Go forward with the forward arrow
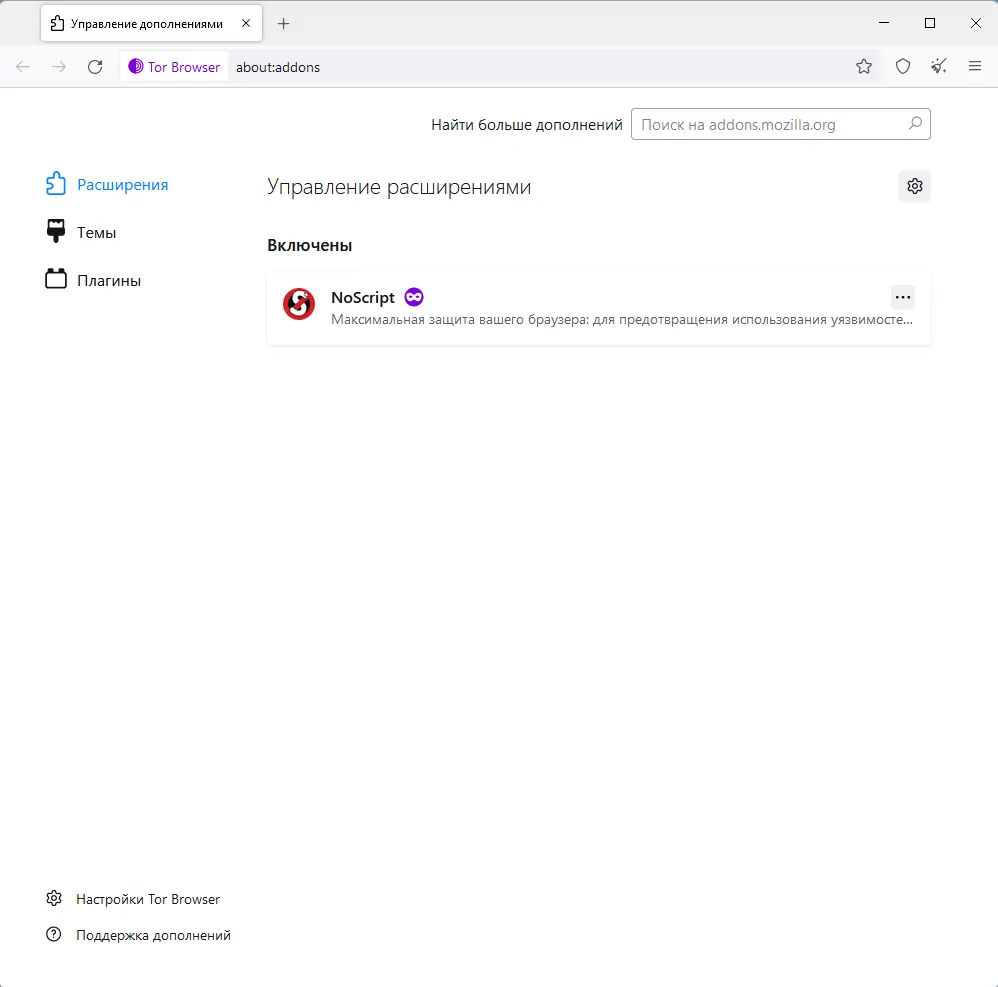The image size is (998, 987). click(x=59, y=67)
